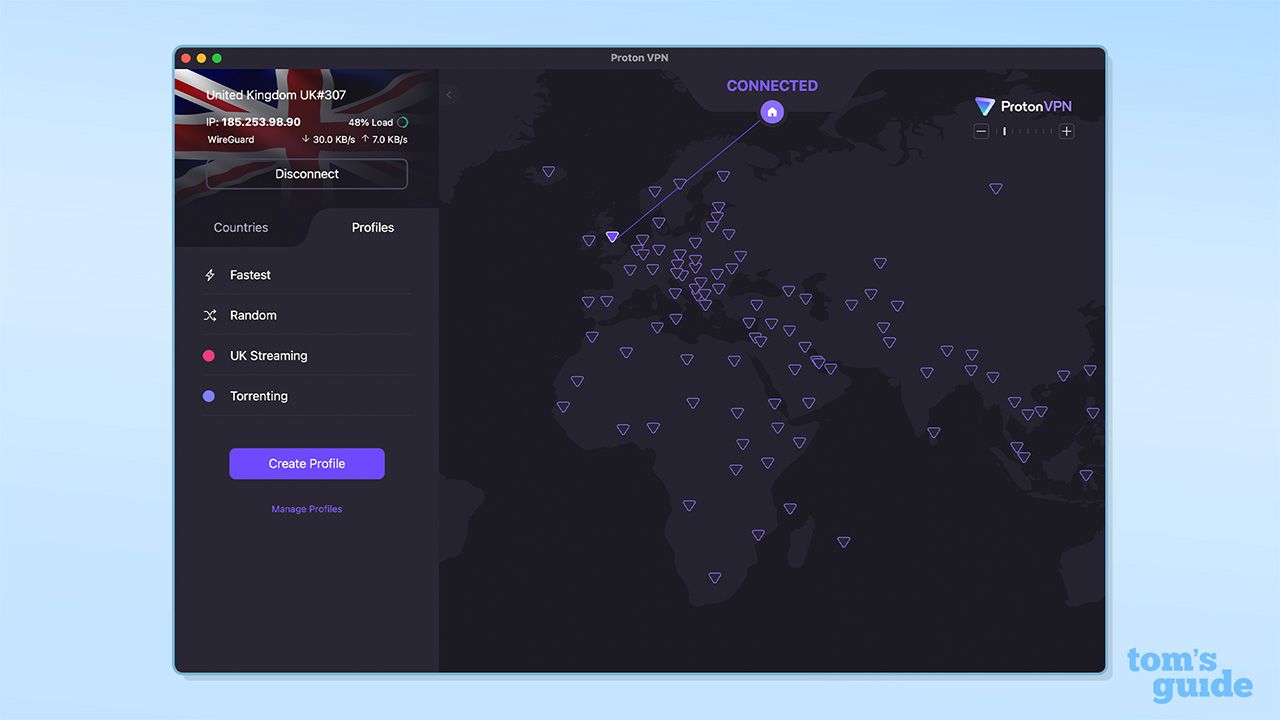The image size is (1280, 720).
Task: Connect using the Fastest profile
Action: pyautogui.click(x=307, y=275)
